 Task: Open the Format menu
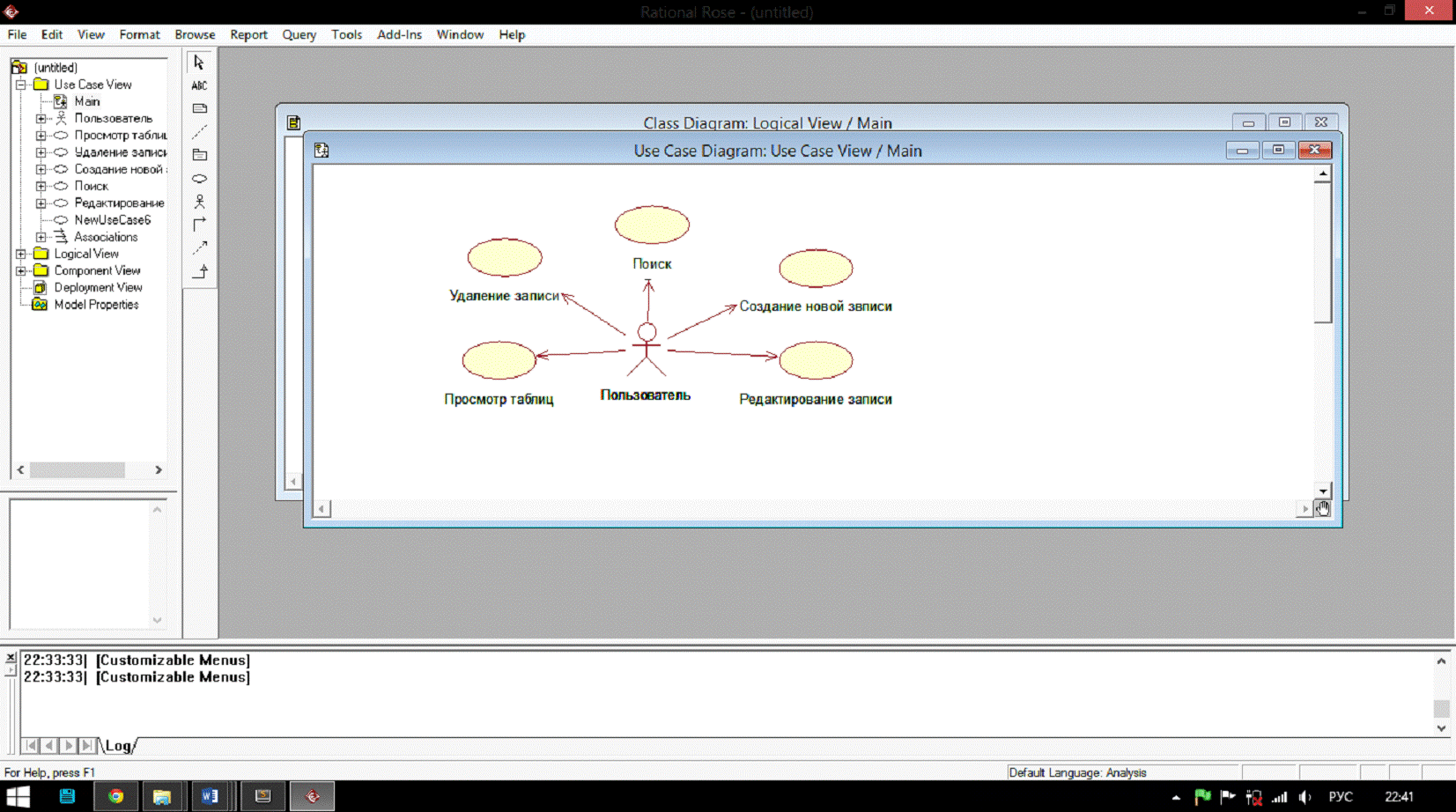coord(139,34)
